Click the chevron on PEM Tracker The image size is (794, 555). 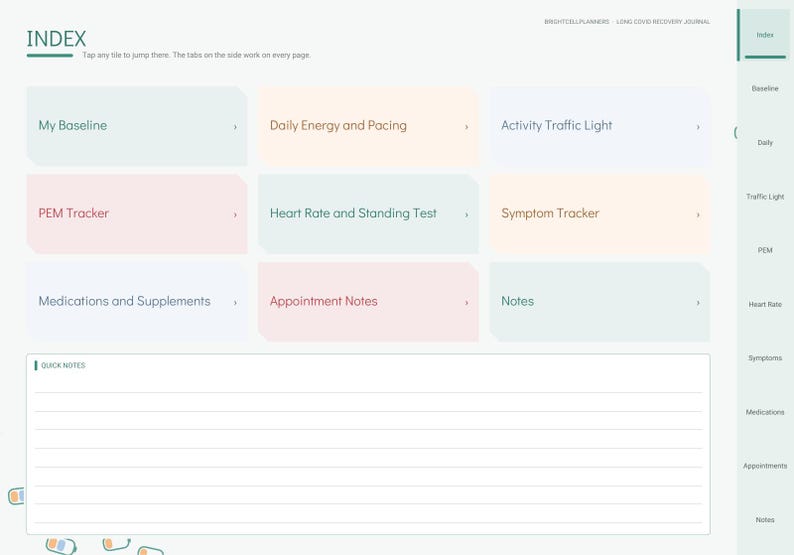(235, 215)
